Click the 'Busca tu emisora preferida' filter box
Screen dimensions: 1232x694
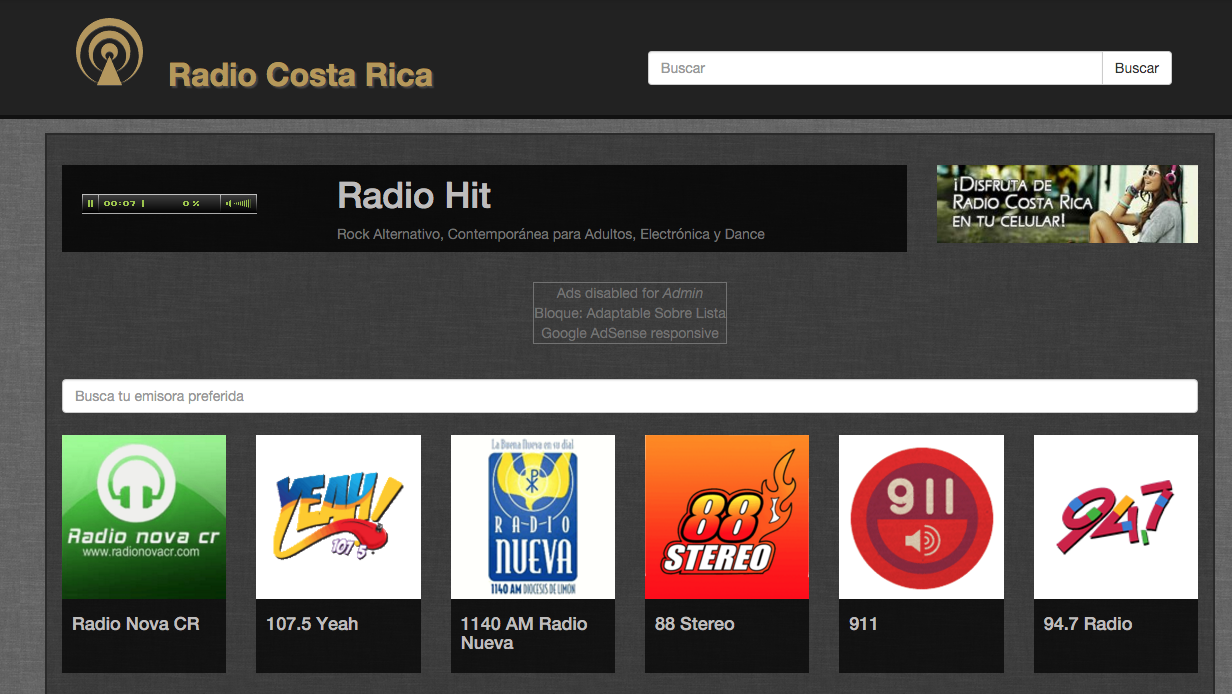(629, 396)
